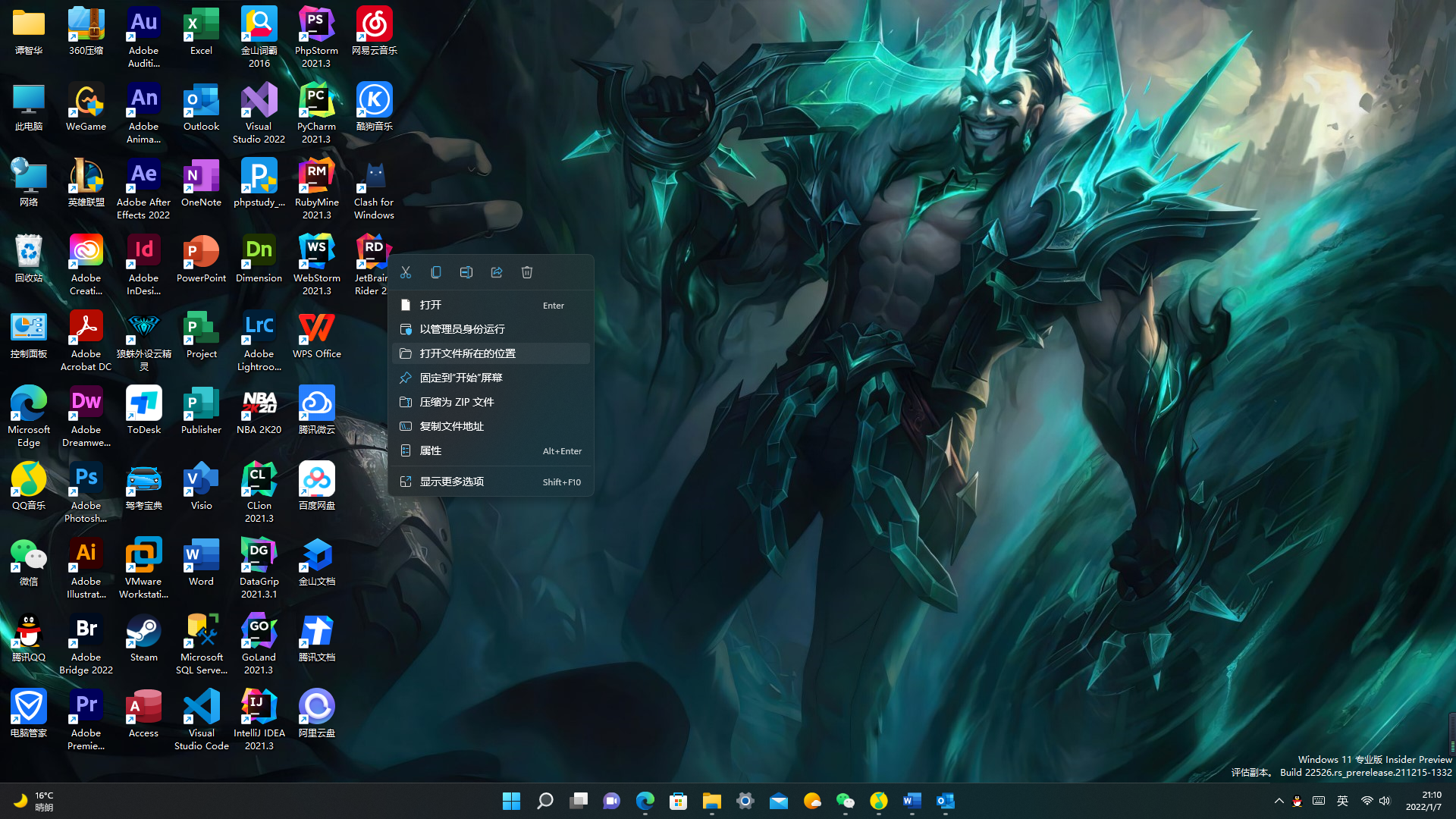Viewport: 1456px width, 819px height.
Task: Click the Share icon in context menu
Action: [497, 272]
